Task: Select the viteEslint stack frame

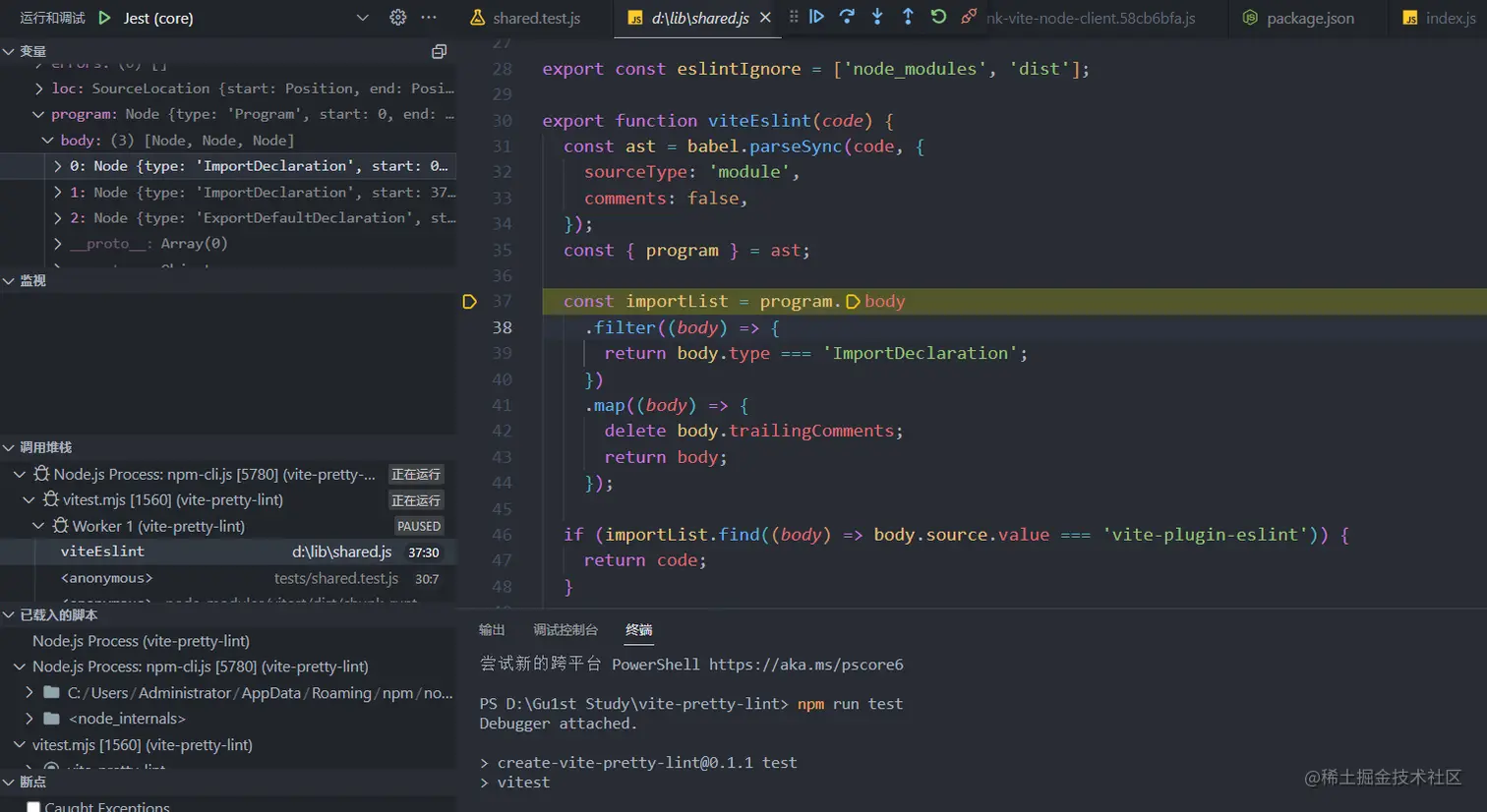Action: point(228,552)
